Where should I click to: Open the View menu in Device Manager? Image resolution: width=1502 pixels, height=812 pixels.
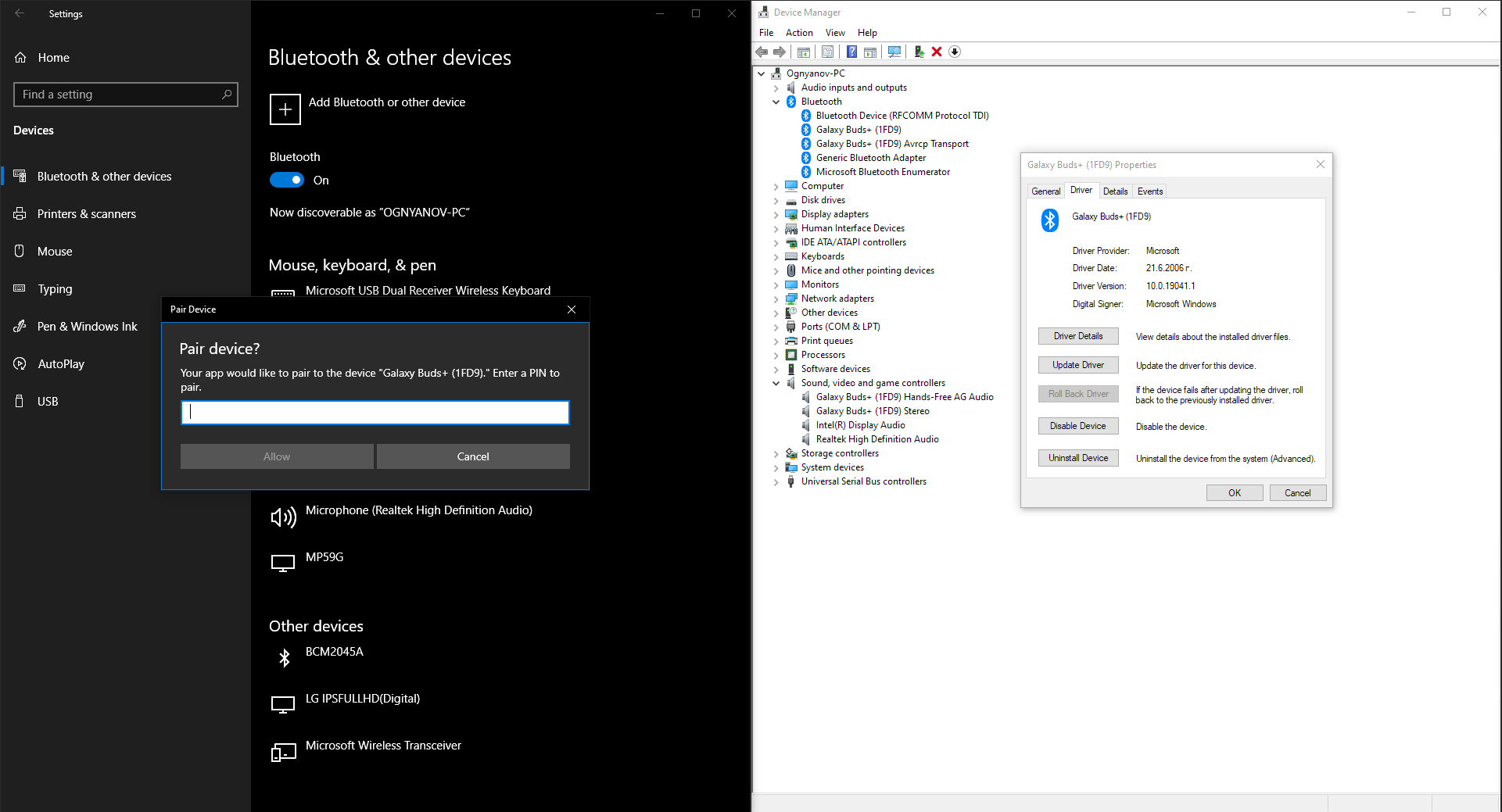pos(835,33)
